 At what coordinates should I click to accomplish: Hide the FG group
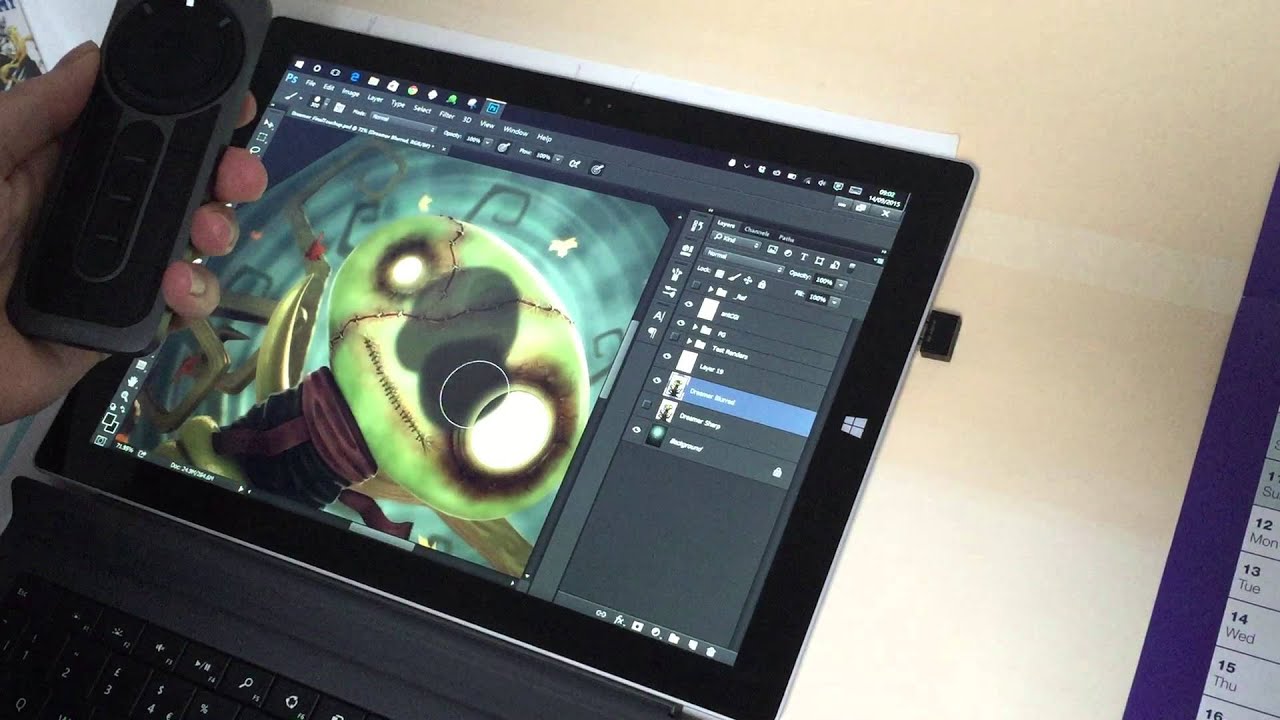pos(681,323)
